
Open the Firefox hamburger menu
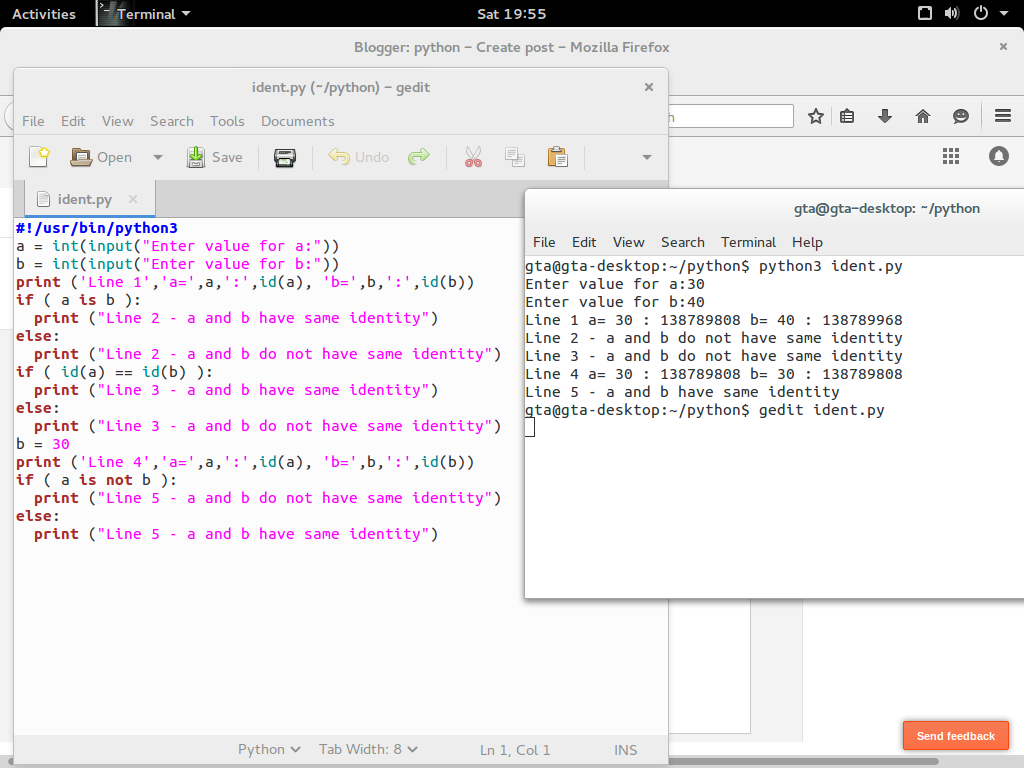click(1003, 116)
